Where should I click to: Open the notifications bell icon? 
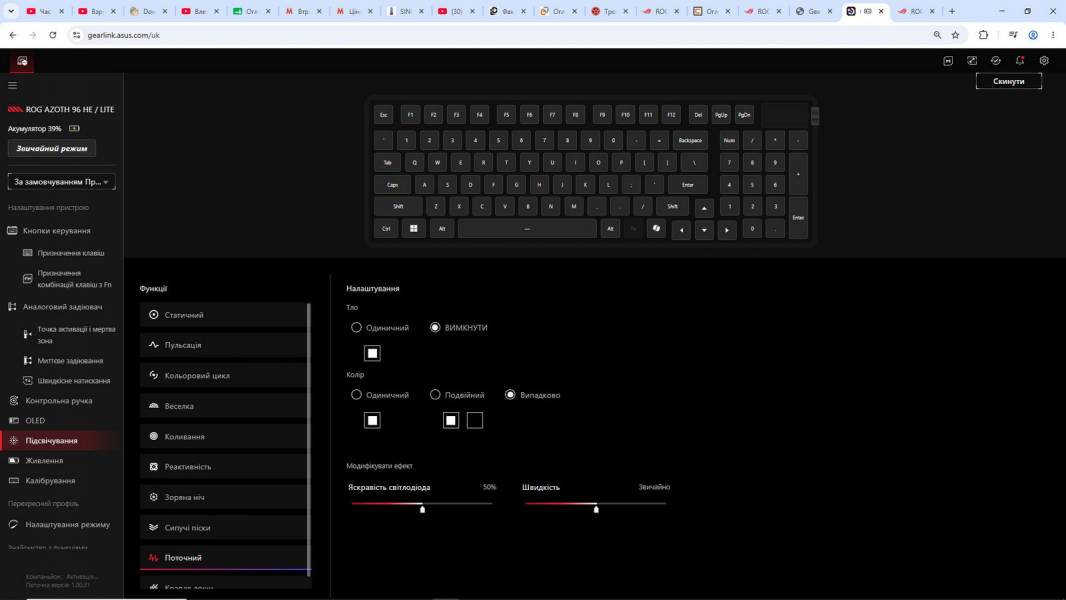click(1019, 60)
